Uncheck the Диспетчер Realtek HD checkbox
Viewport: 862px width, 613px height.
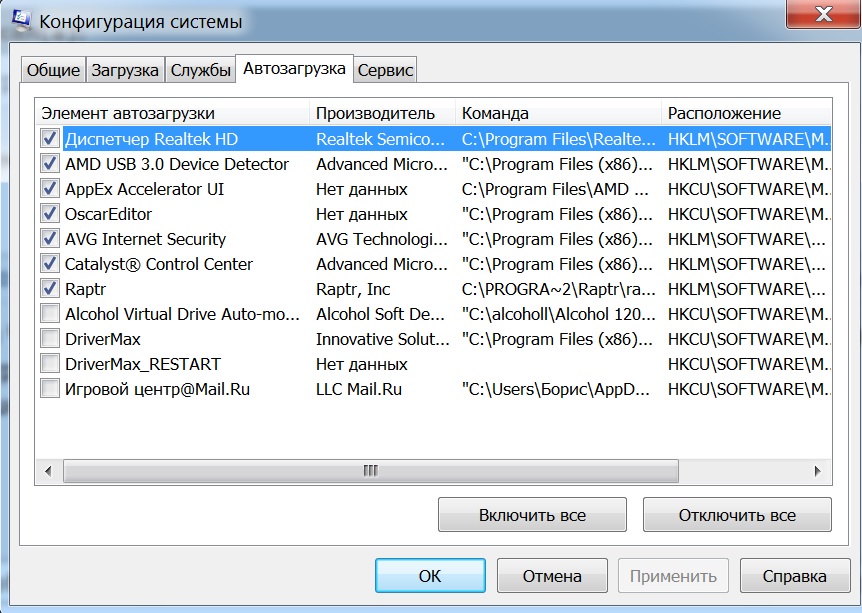click(x=49, y=139)
